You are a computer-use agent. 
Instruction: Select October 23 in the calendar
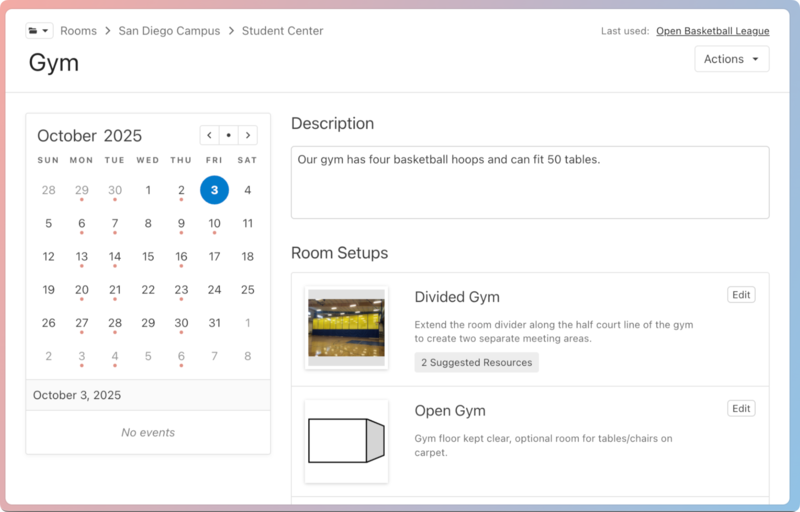181,290
